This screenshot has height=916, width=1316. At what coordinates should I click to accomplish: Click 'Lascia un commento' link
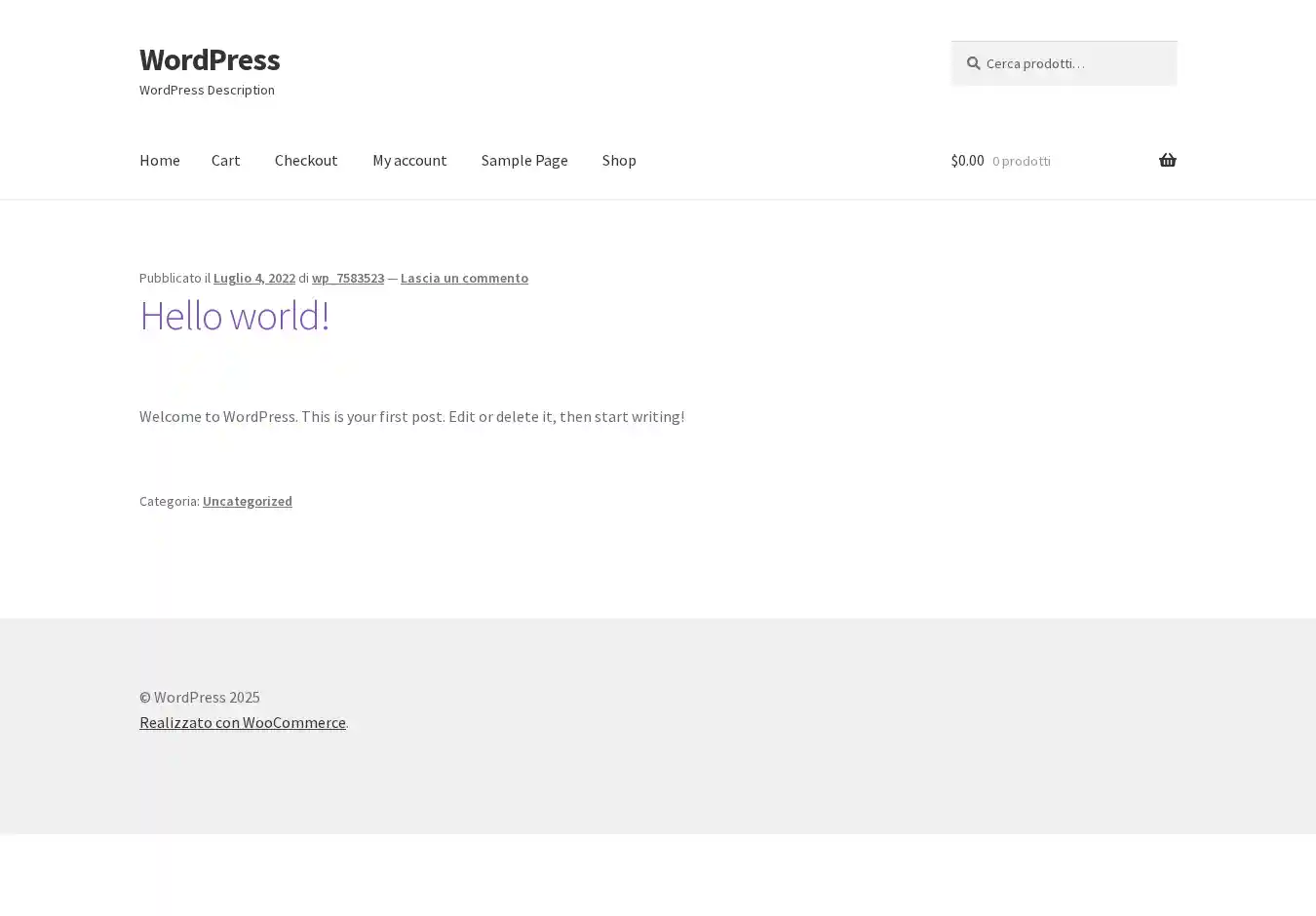(464, 278)
